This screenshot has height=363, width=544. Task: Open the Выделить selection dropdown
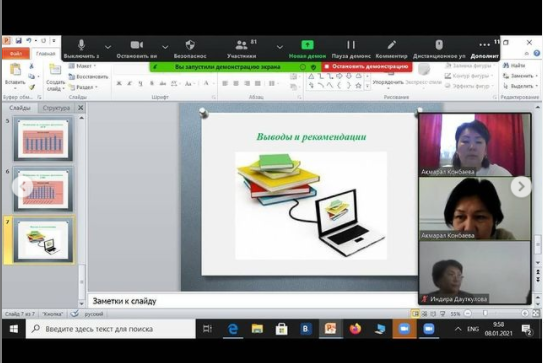(520, 86)
